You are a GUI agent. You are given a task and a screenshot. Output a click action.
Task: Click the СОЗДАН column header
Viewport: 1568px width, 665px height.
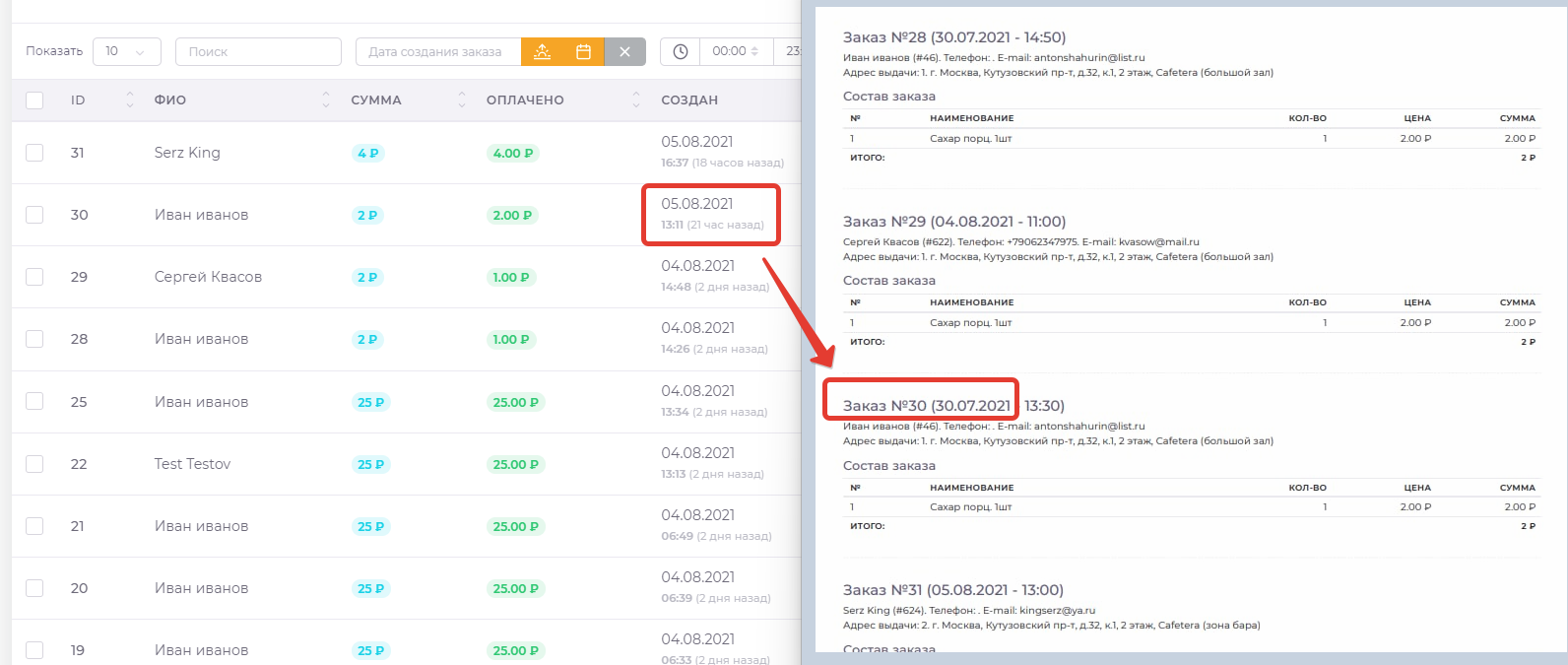pyautogui.click(x=689, y=100)
